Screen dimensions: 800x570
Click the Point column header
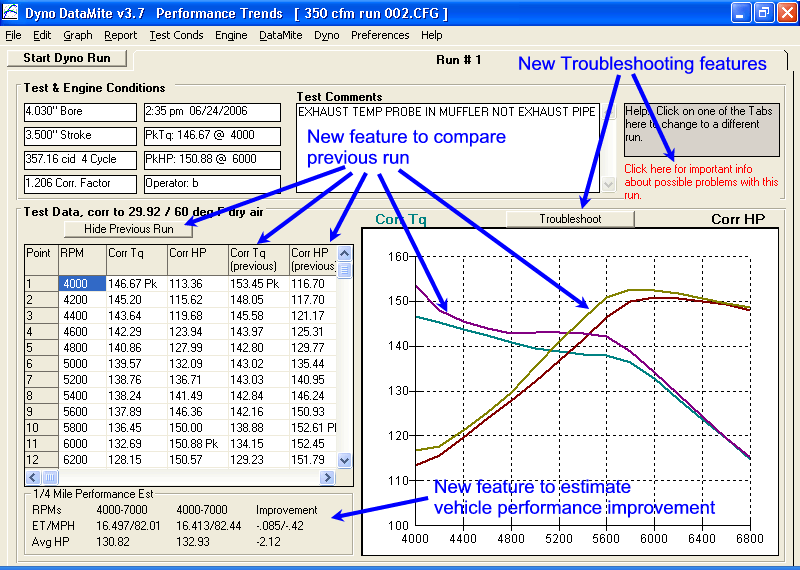(x=41, y=260)
